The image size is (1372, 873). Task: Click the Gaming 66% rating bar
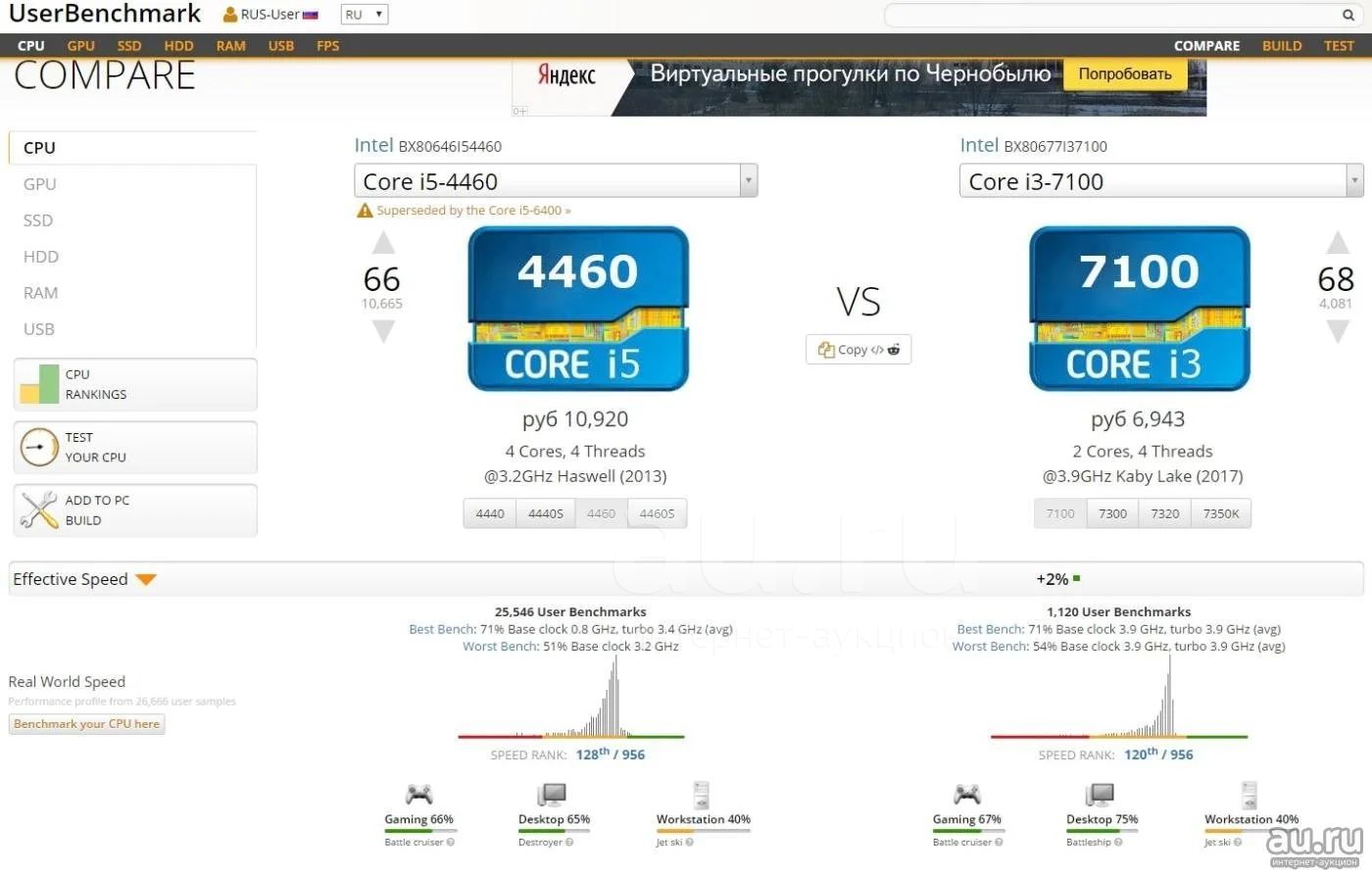click(418, 831)
